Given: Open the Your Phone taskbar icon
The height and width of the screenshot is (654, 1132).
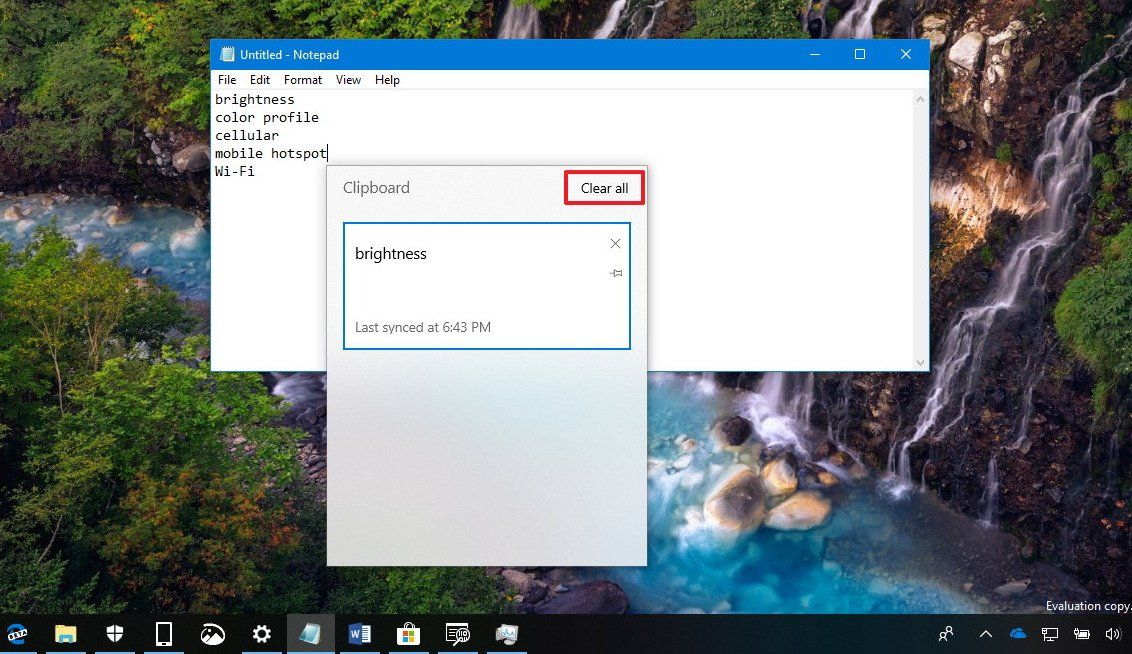Looking at the screenshot, I should click(x=163, y=633).
